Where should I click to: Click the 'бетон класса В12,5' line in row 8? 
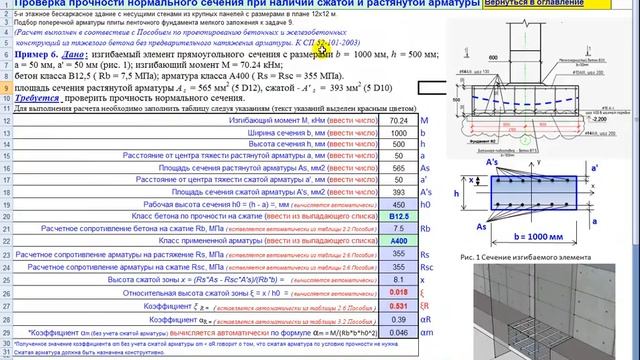(x=179, y=76)
